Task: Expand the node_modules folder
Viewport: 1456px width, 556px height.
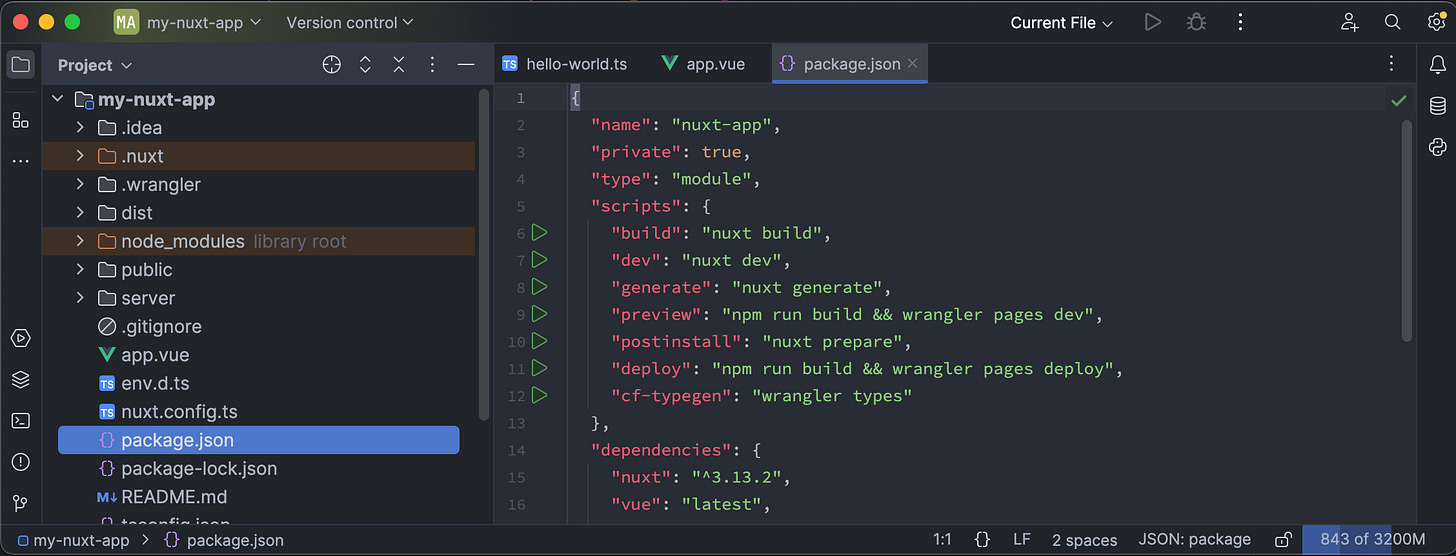Action: point(81,241)
